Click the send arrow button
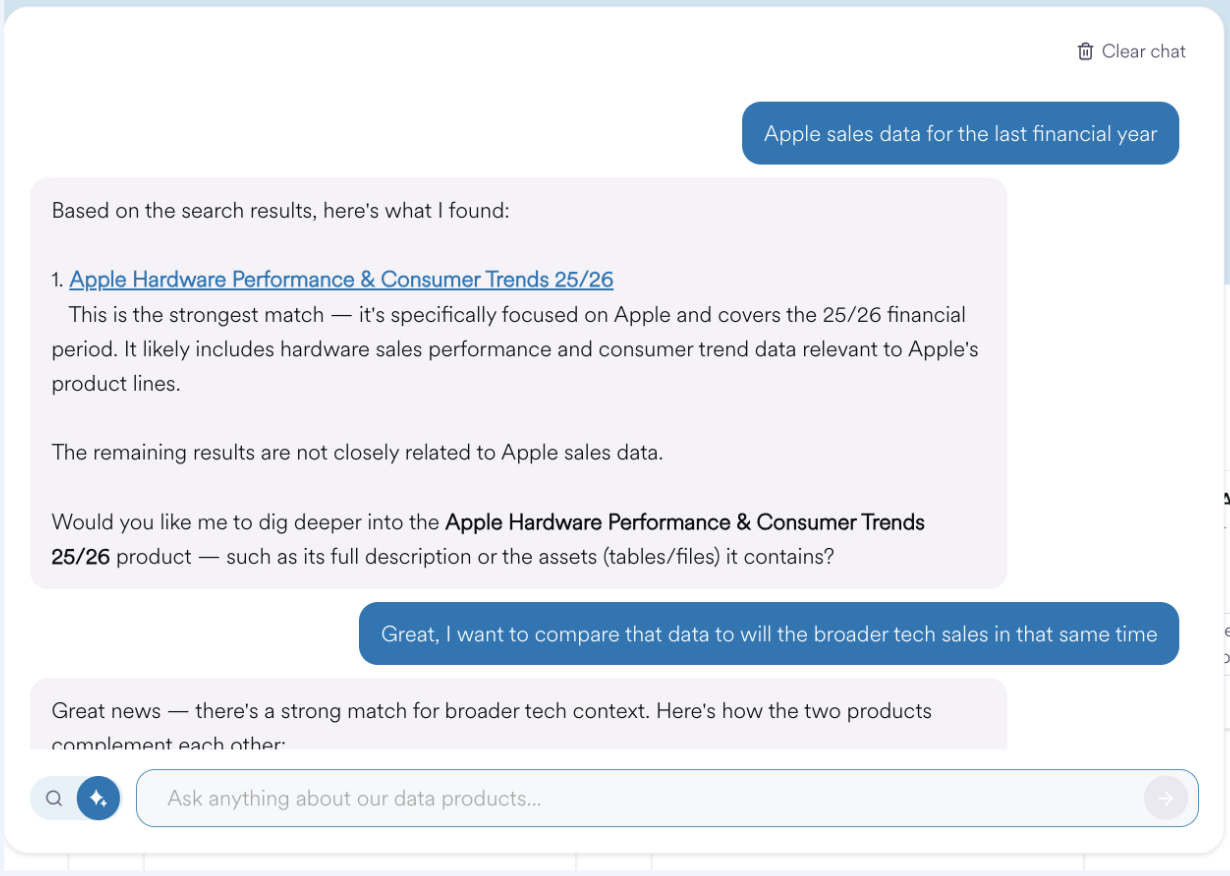Viewport: 1230px width, 876px height. tap(1166, 798)
